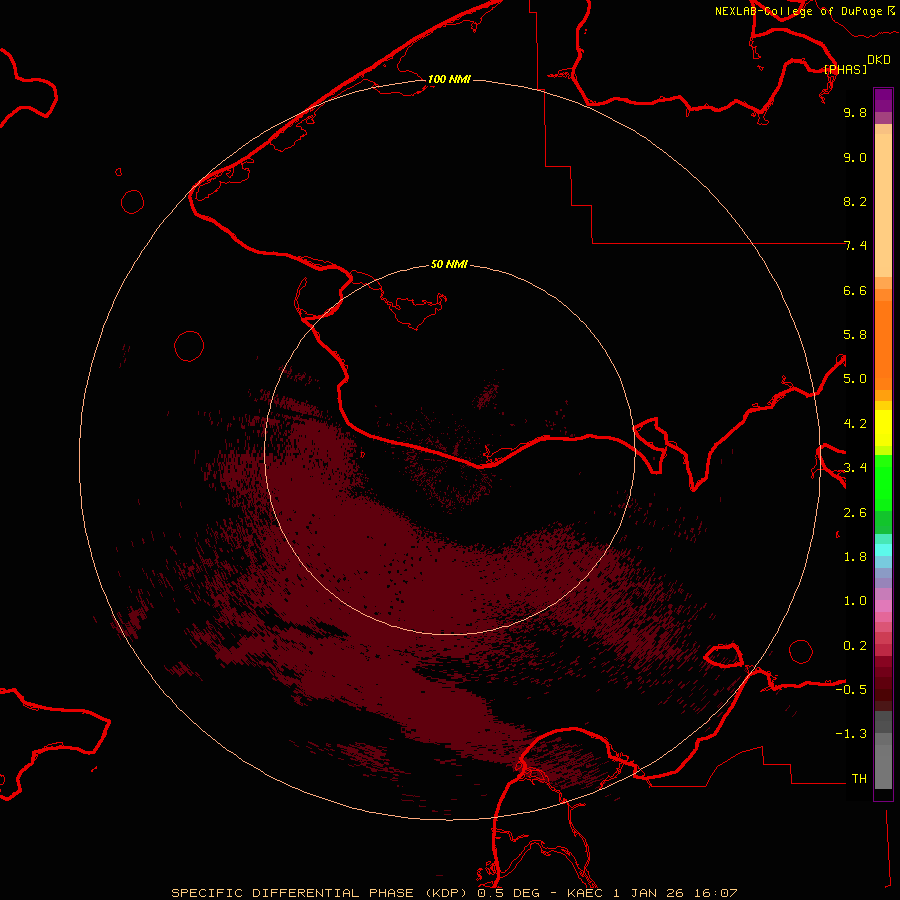
Task: Click the 2.6 scale value
Action: (x=855, y=513)
